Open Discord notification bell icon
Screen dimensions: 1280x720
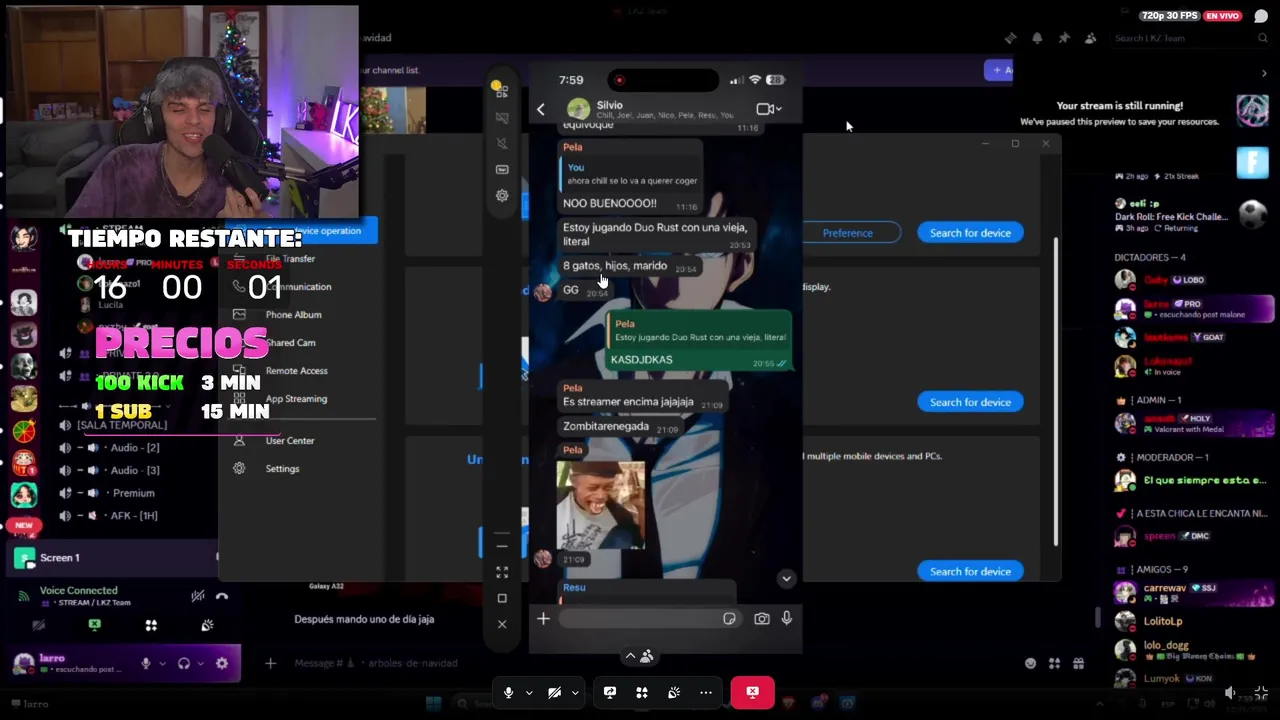pos(1037,38)
